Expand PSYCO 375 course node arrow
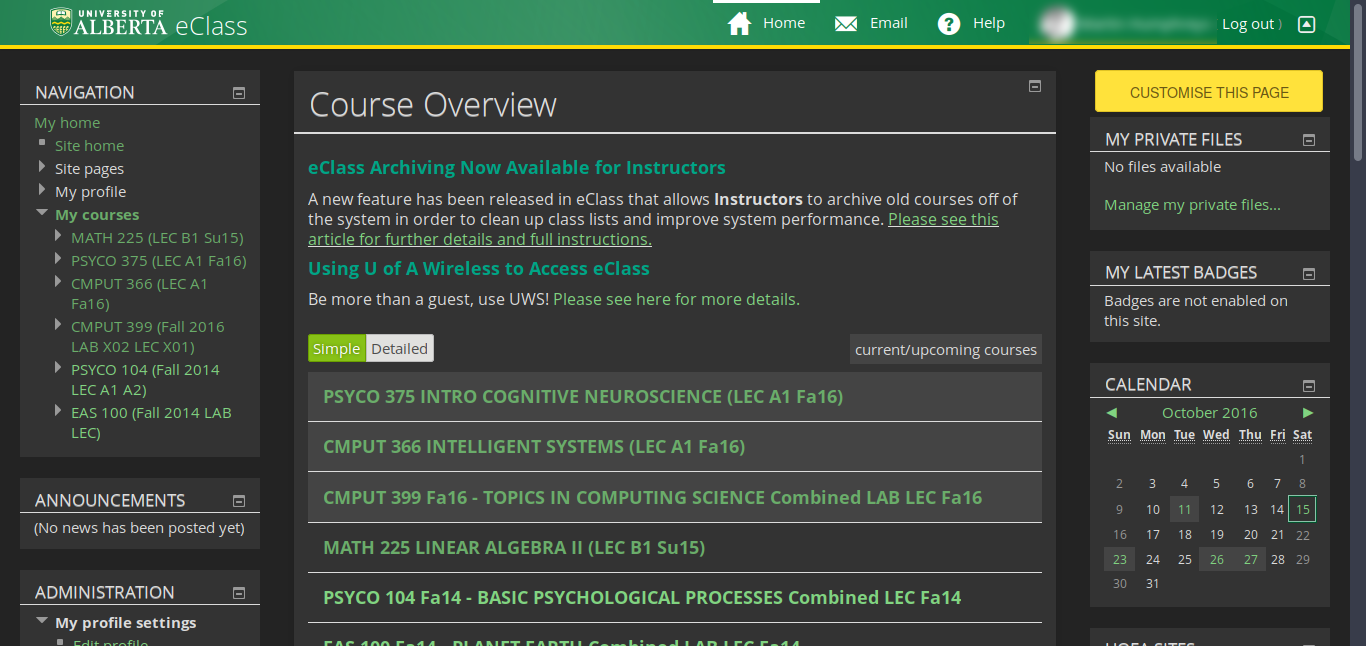This screenshot has width=1366, height=646. point(60,260)
